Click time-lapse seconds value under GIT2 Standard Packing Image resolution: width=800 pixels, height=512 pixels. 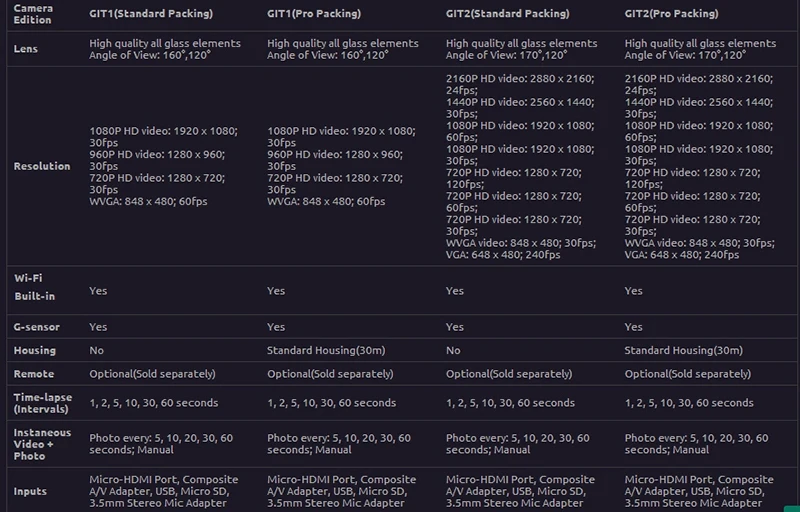pyautogui.click(x=510, y=403)
